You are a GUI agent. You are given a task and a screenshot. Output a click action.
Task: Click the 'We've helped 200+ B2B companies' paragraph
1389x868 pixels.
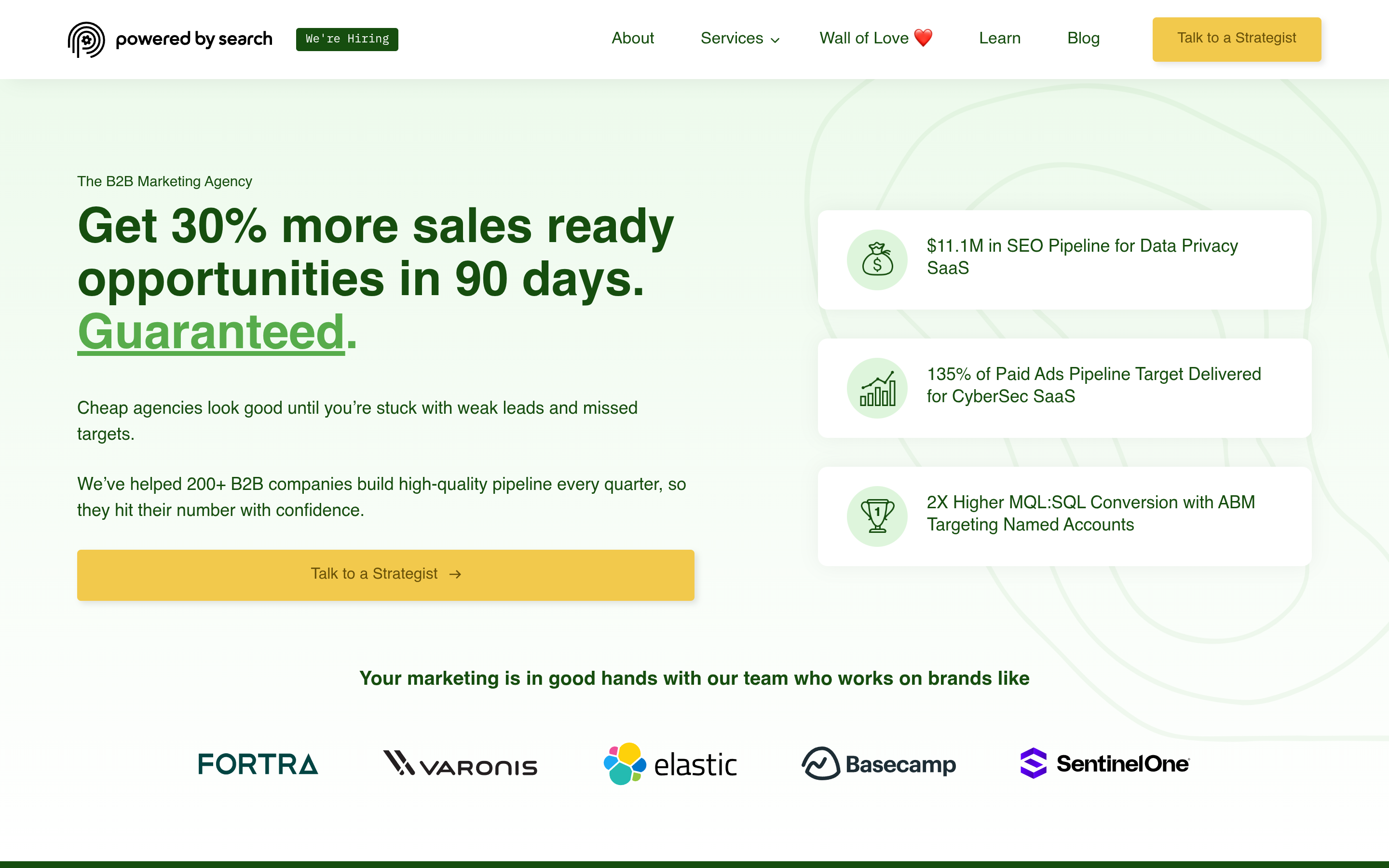[381, 497]
